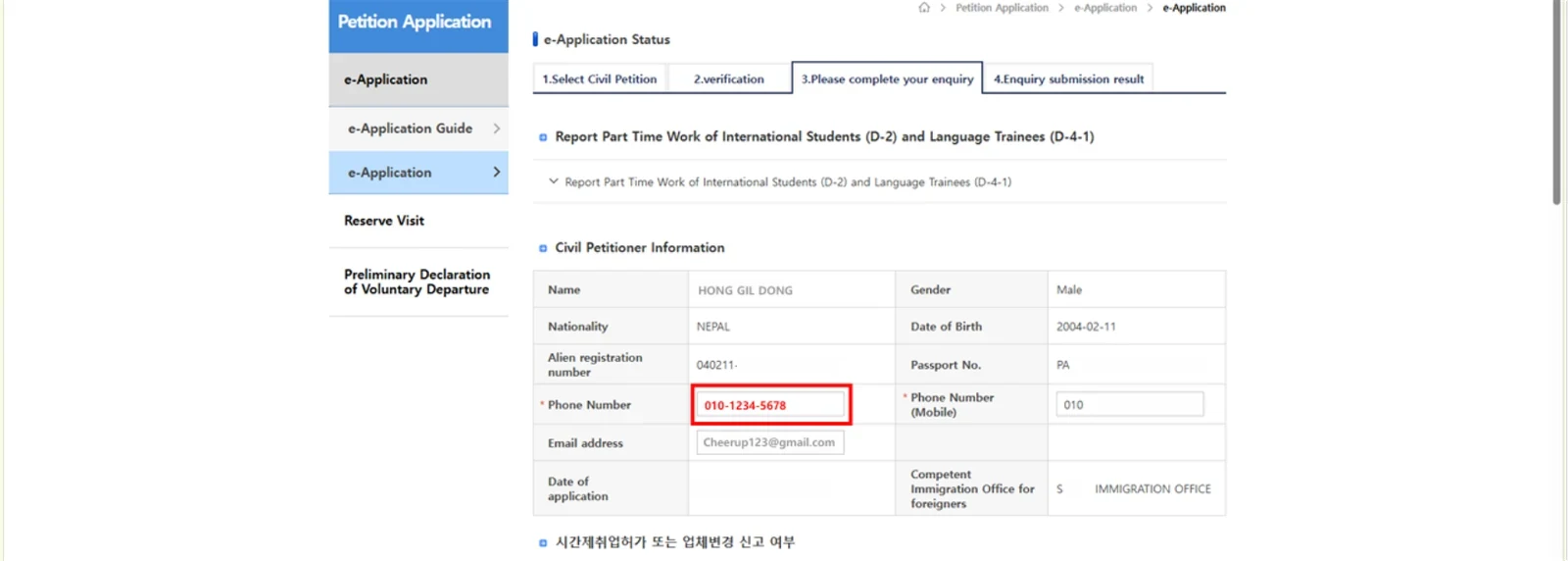Click the Email address input field
This screenshot has width=1568, height=561.
[x=769, y=442]
